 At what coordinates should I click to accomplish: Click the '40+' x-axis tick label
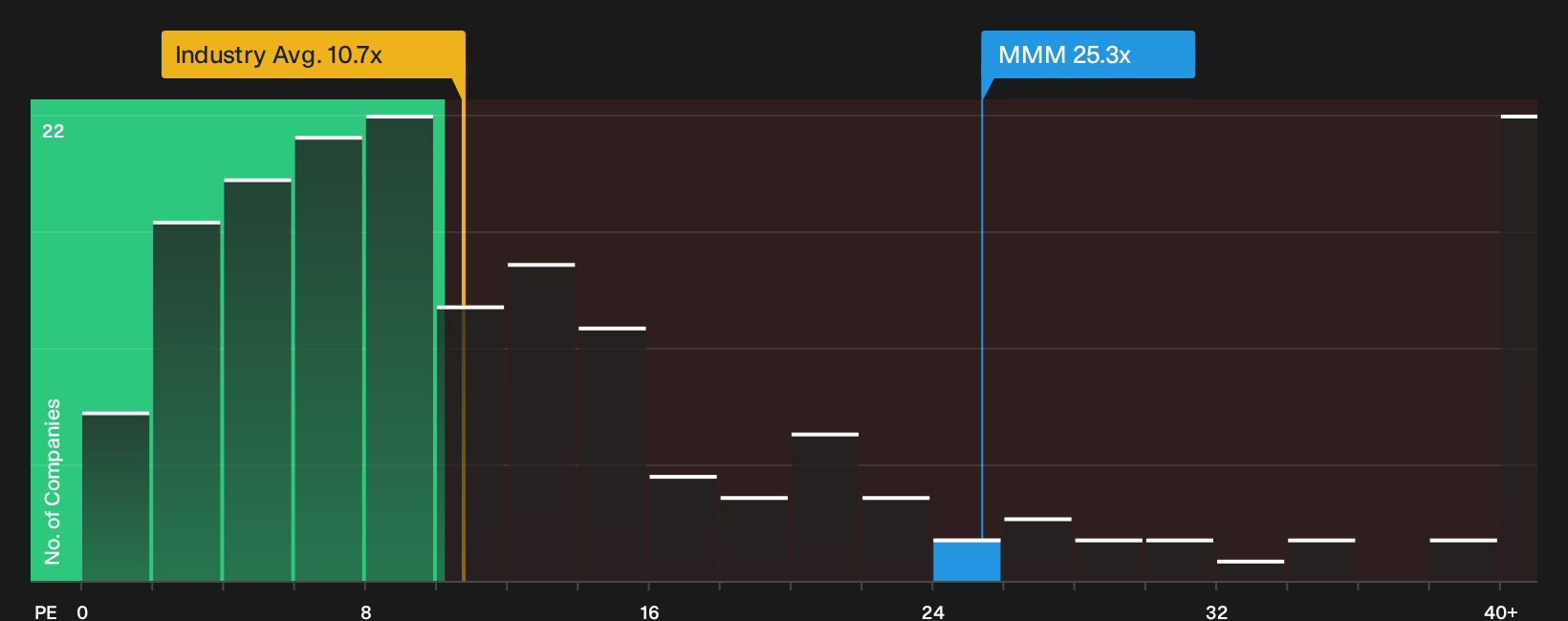[x=1501, y=611]
